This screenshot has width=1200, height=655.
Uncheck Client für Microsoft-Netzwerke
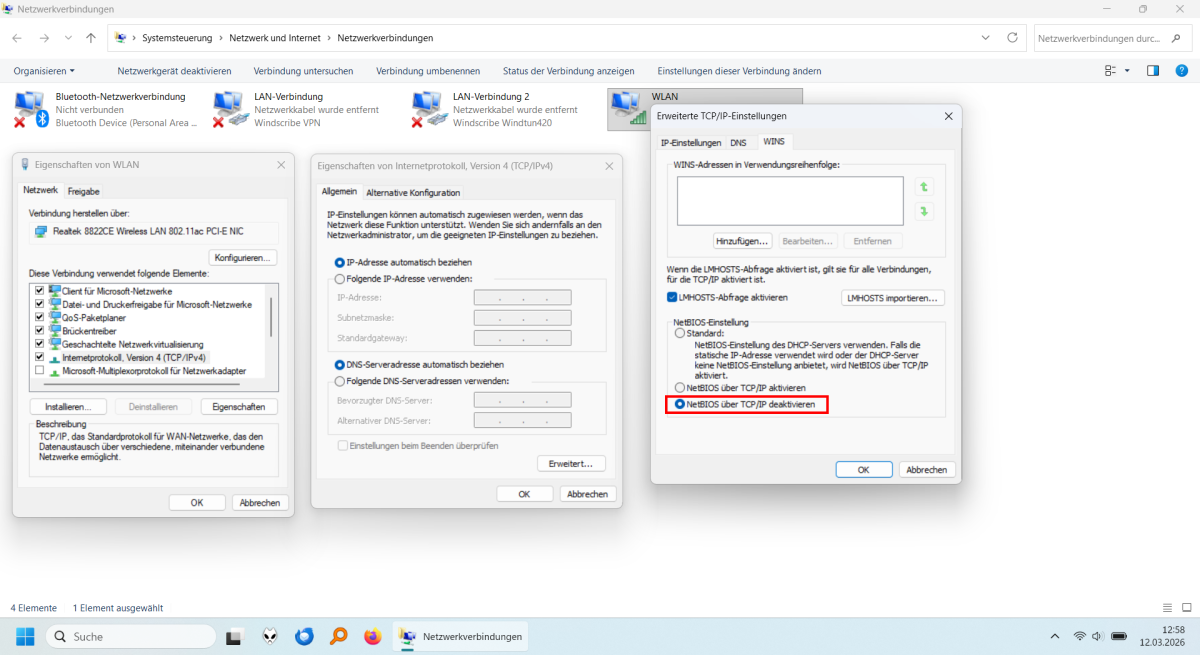(40, 290)
